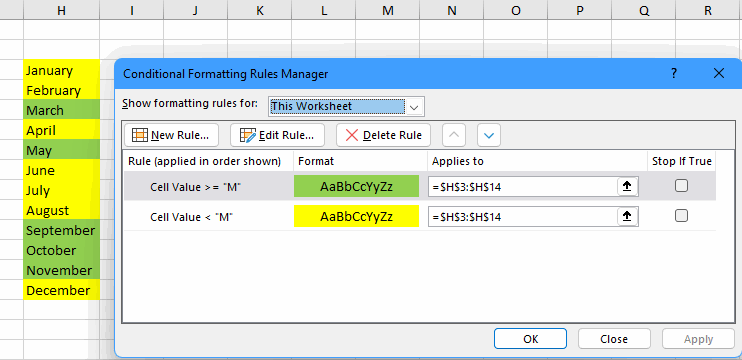This screenshot has height=360, width=742.
Task: Collapse range selector for the yellow rule
Action: coord(627,217)
